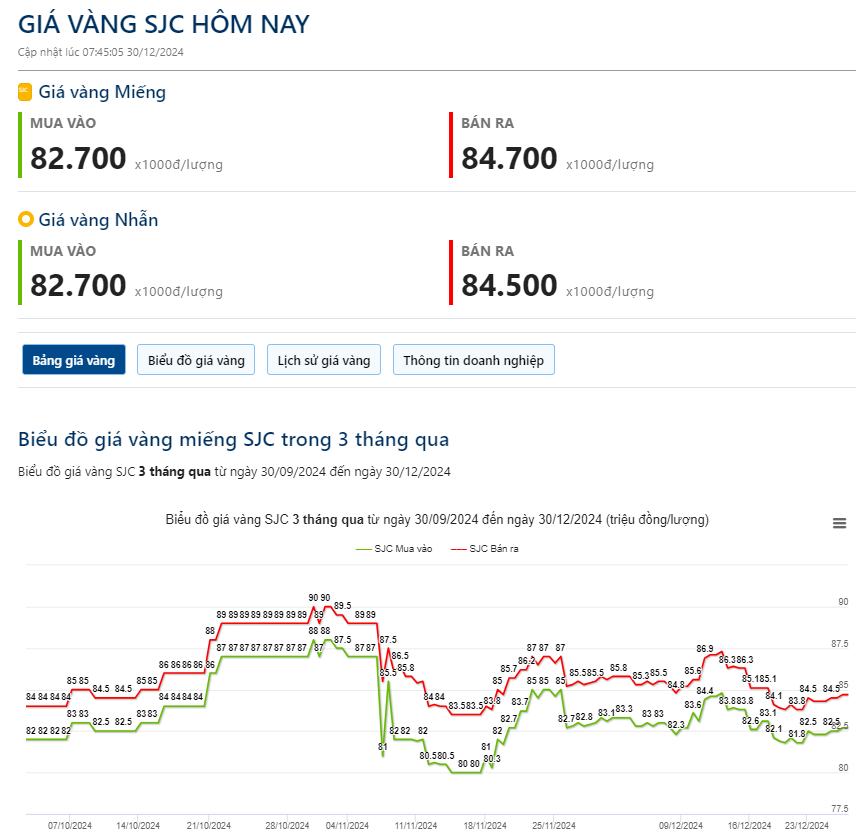Click MUA VÀO label under Giá vàng Nhẫn
Screen dimensions: 861x839
63,251
